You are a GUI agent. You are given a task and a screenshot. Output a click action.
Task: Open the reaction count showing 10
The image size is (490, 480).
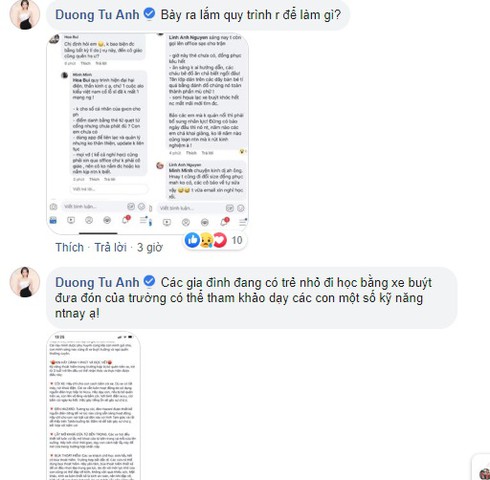pyautogui.click(x=237, y=240)
